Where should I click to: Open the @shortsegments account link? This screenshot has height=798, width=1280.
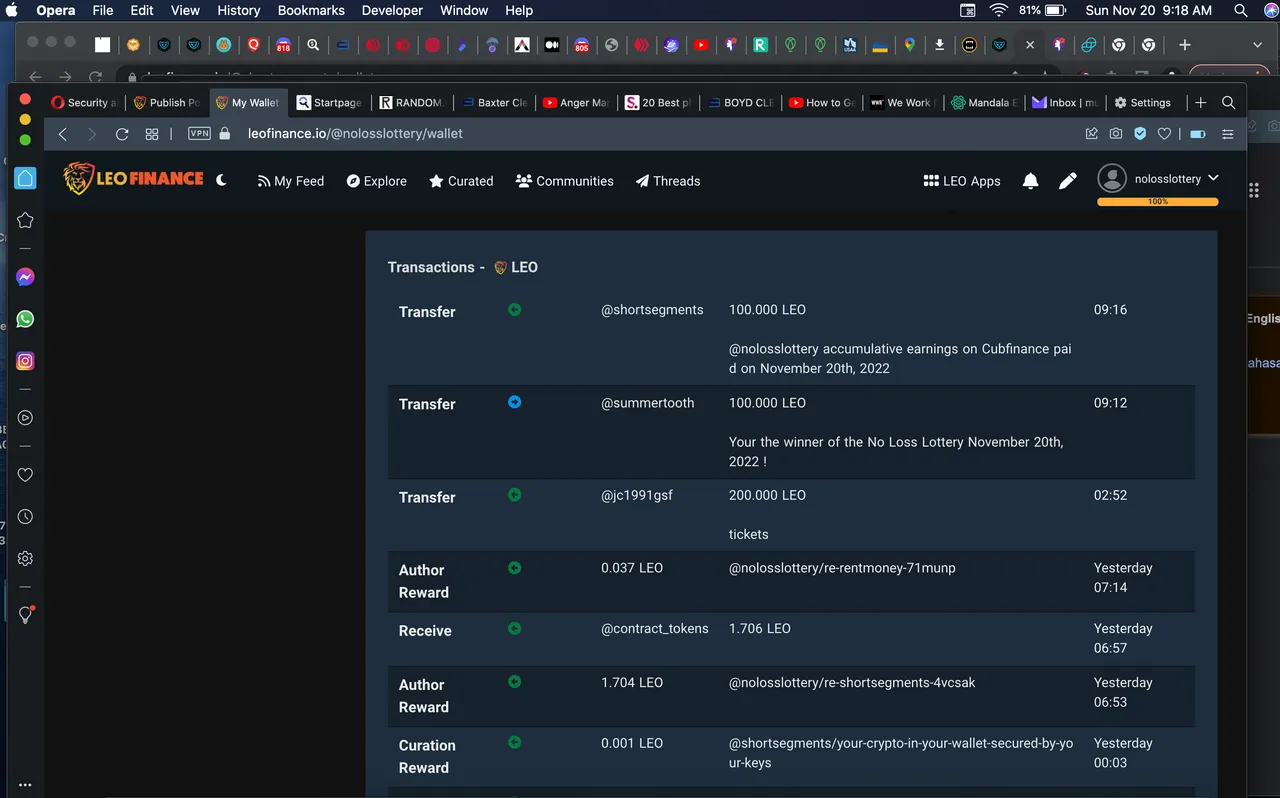(x=652, y=310)
